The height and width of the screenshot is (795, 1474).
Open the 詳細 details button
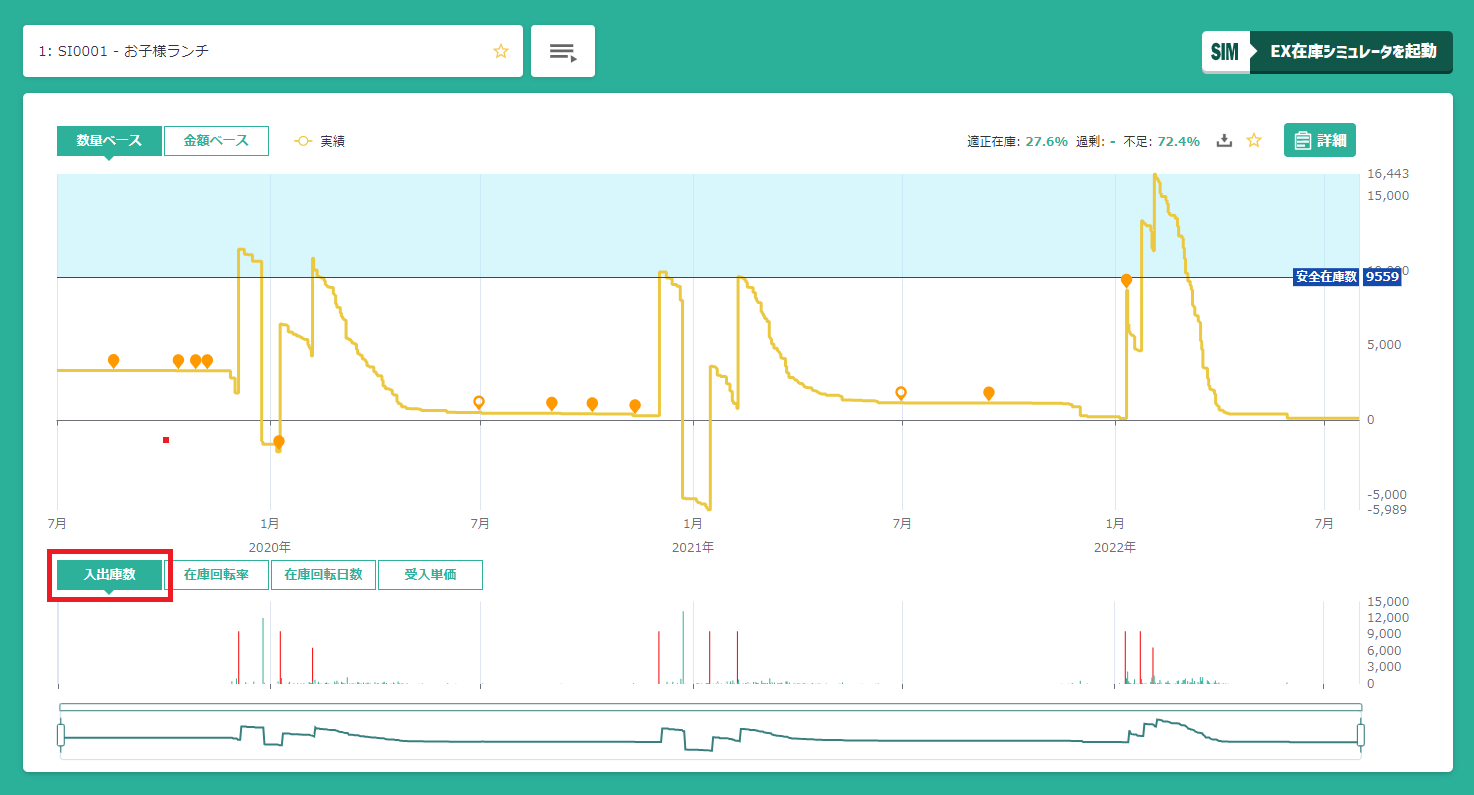[x=1319, y=141]
